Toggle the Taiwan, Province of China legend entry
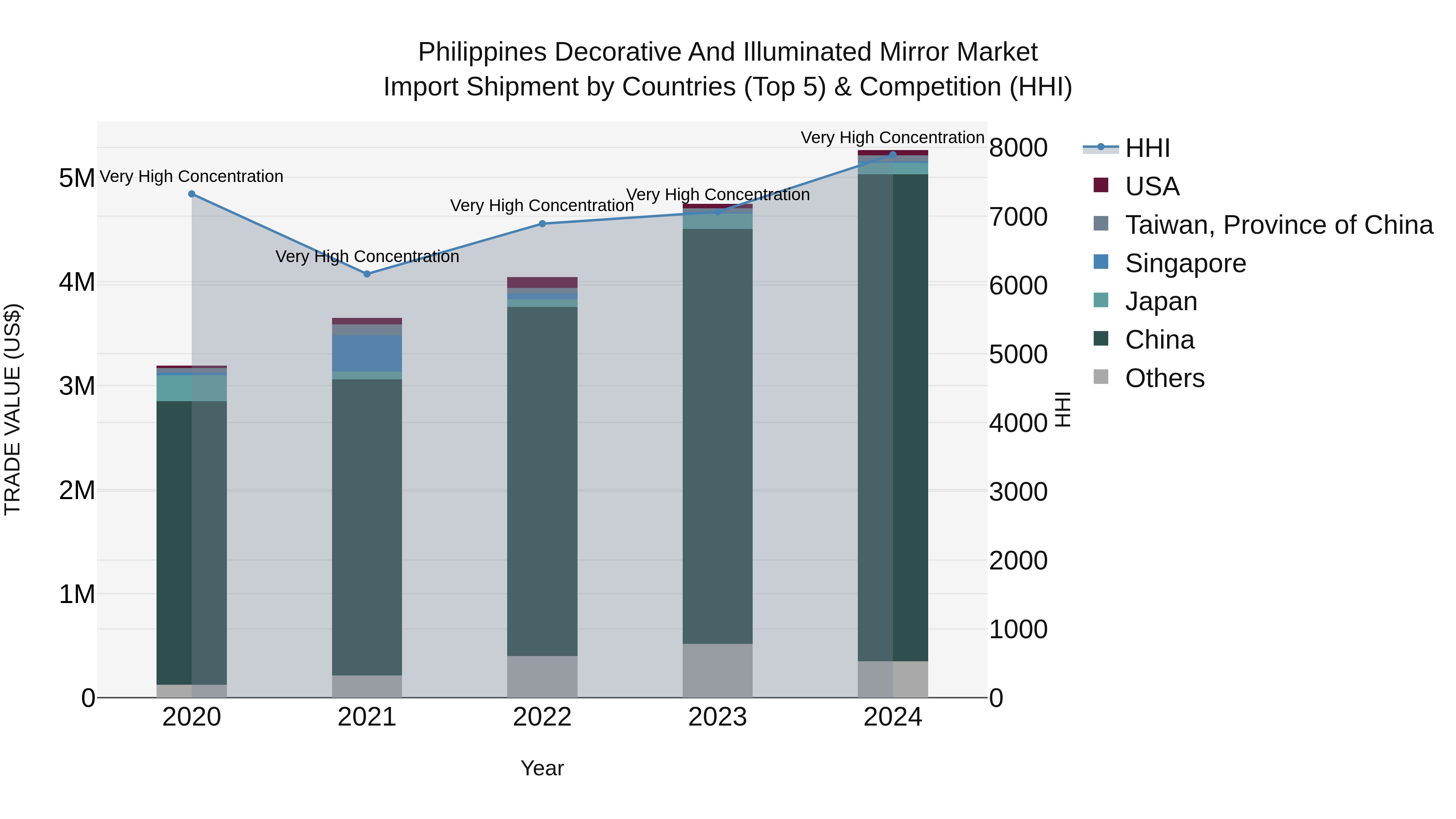Viewport: 1456px width, 819px height. [x=1263, y=224]
